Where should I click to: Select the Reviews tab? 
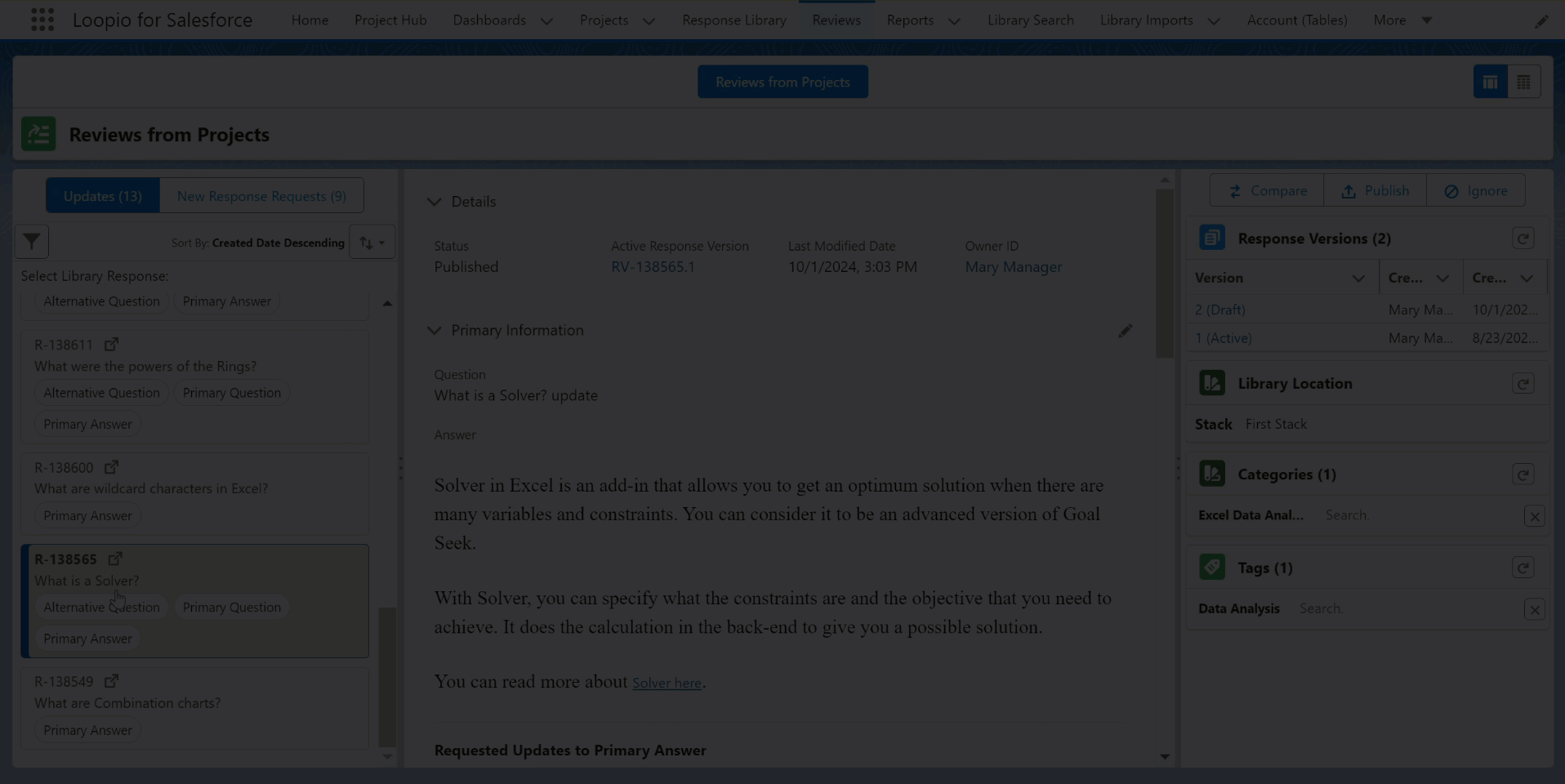(x=836, y=20)
